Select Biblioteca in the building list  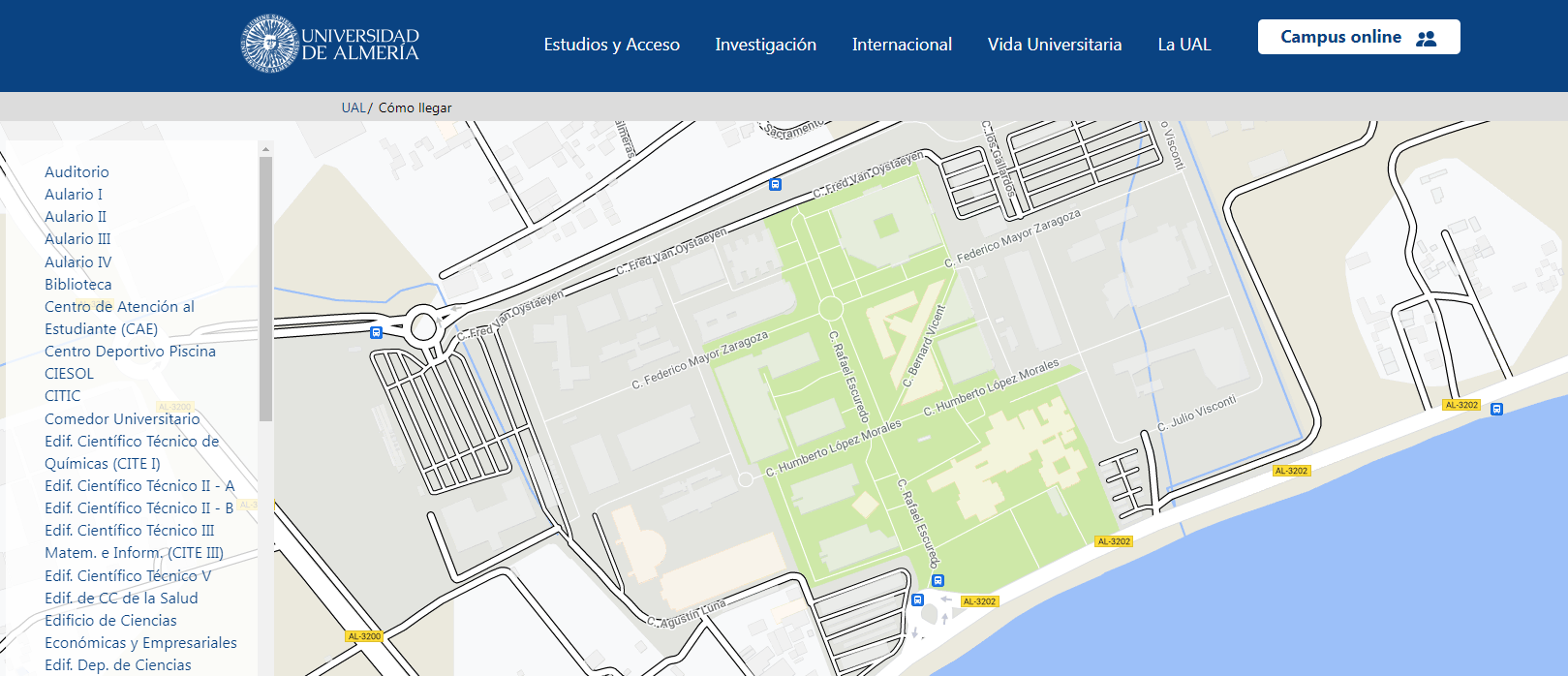pos(78,284)
